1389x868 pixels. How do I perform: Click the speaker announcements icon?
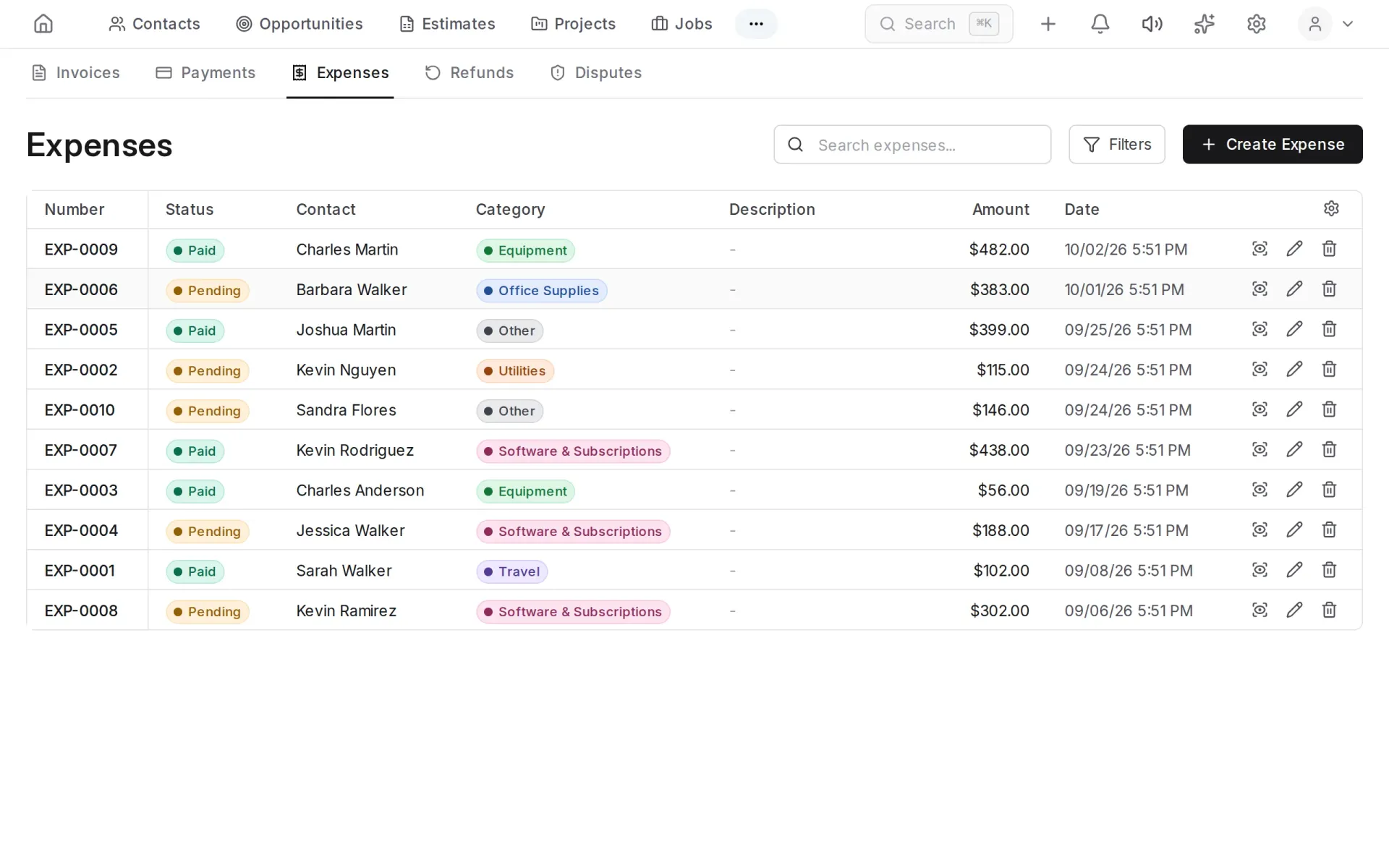(x=1152, y=24)
